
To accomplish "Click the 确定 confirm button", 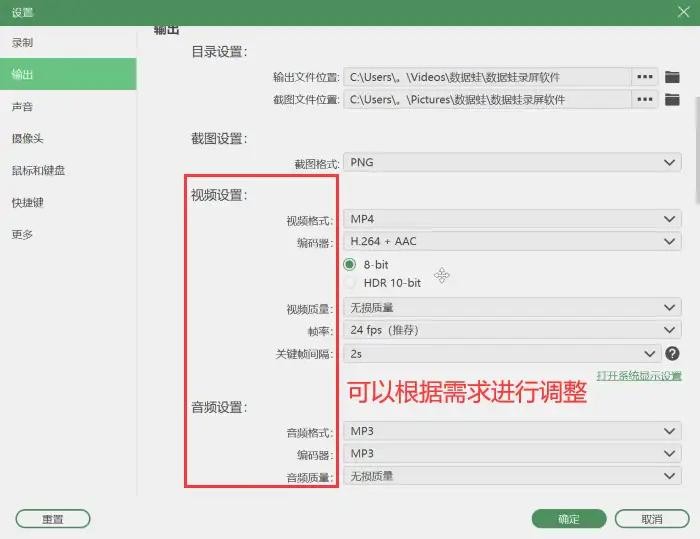I will [x=568, y=519].
